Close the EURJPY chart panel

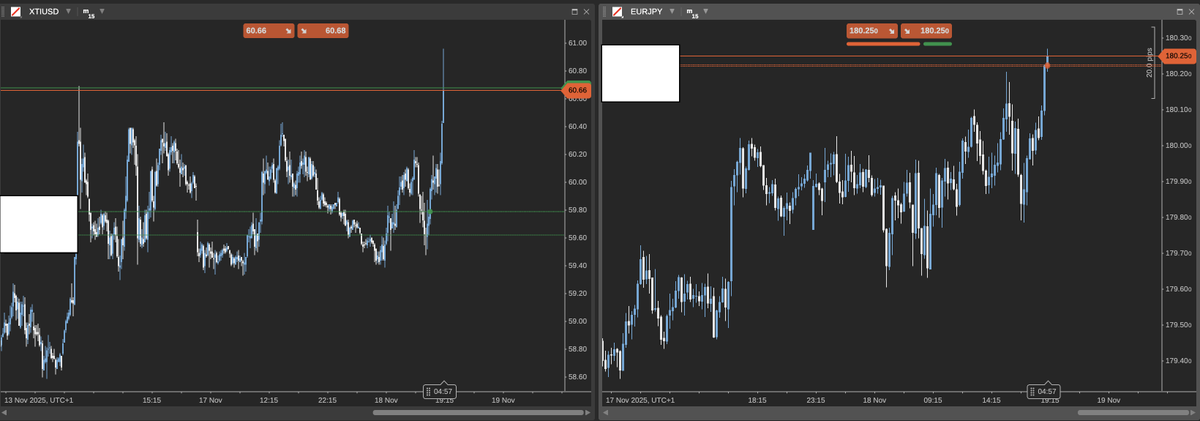[1189, 11]
